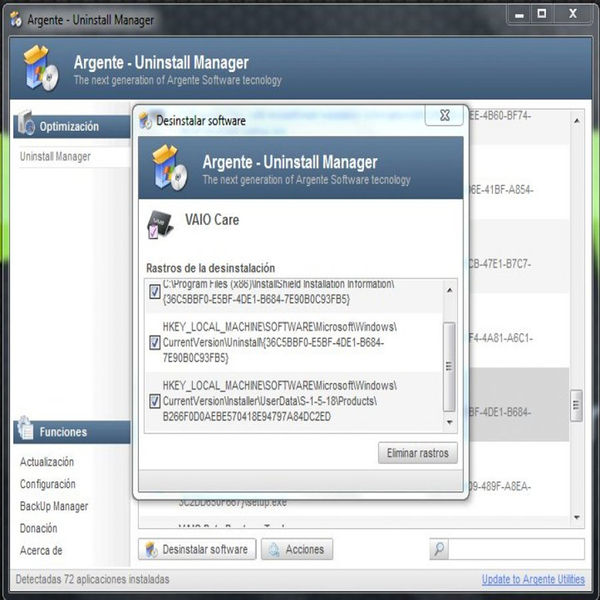Image resolution: width=600 pixels, height=600 pixels.
Task: Click the Rastros de la desinstalación label
Action: pyautogui.click(x=210, y=268)
